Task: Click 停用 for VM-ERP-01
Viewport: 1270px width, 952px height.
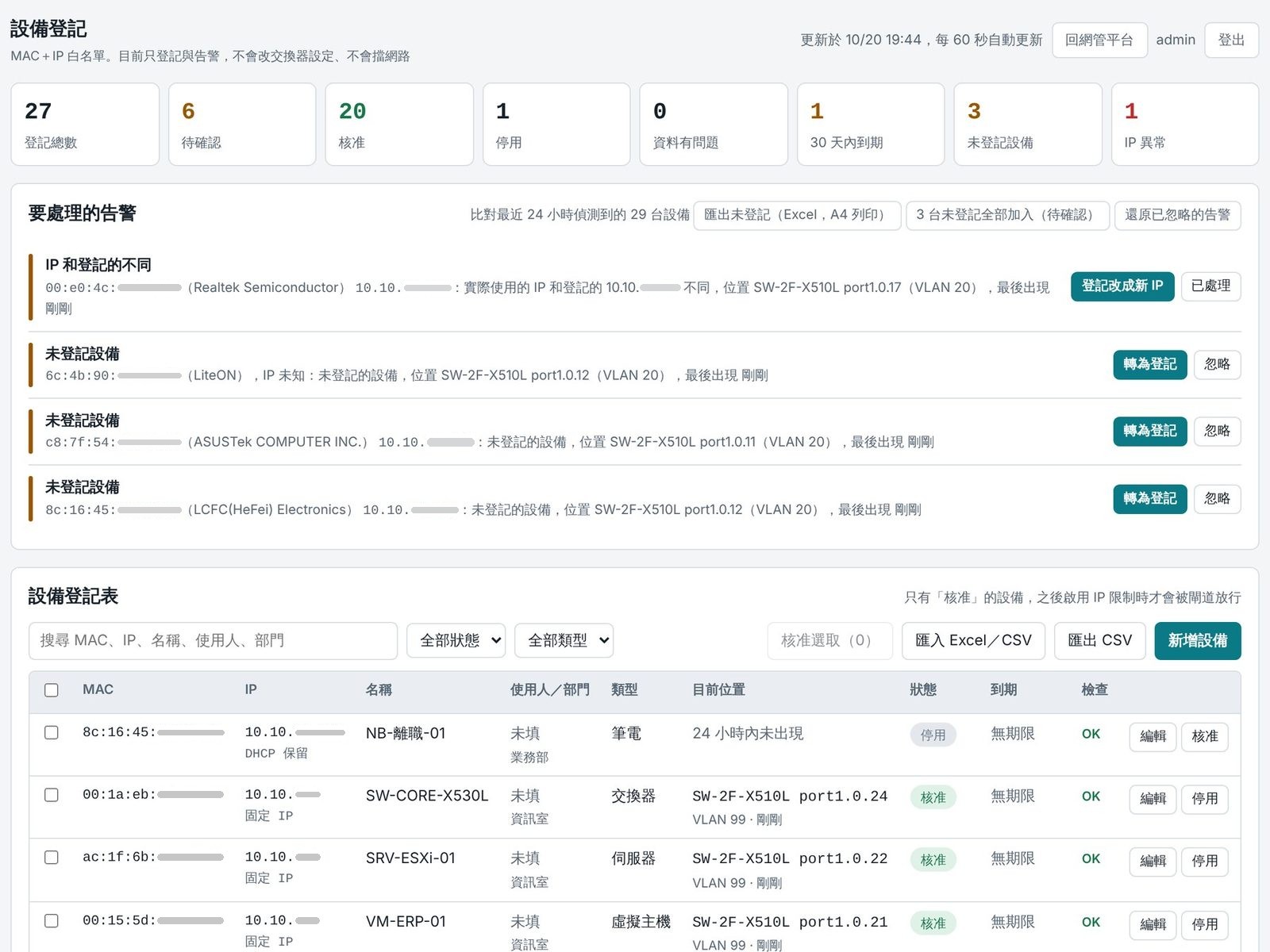Action: (x=1204, y=924)
